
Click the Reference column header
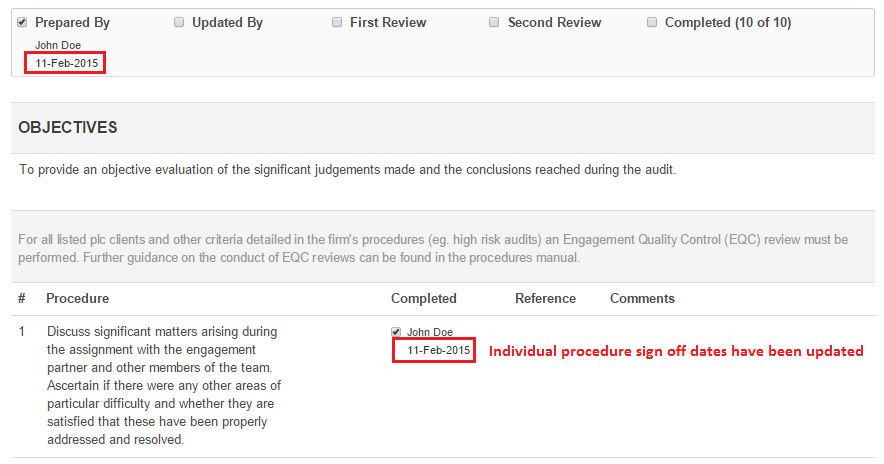coord(545,298)
